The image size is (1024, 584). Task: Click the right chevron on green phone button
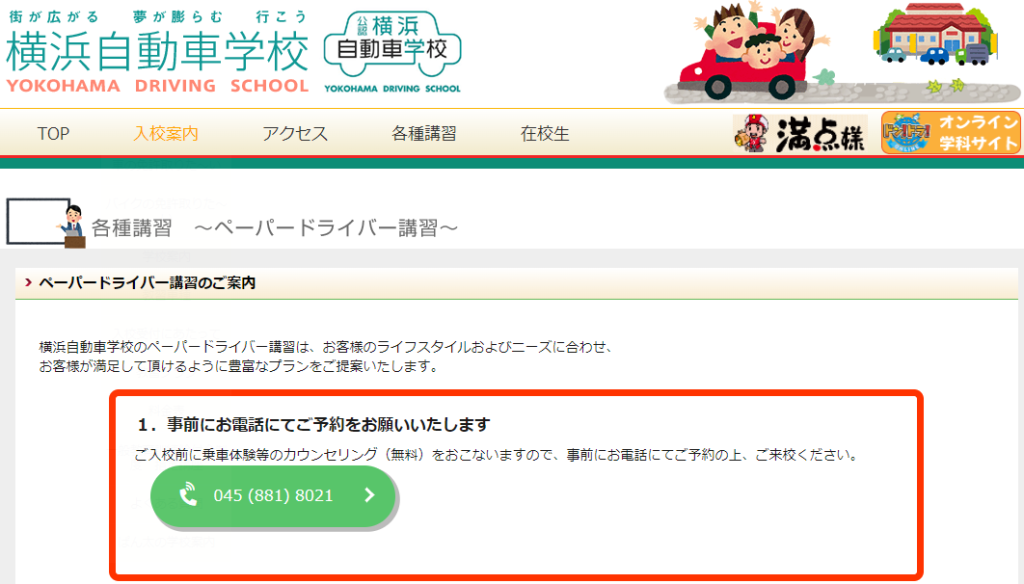click(x=370, y=495)
